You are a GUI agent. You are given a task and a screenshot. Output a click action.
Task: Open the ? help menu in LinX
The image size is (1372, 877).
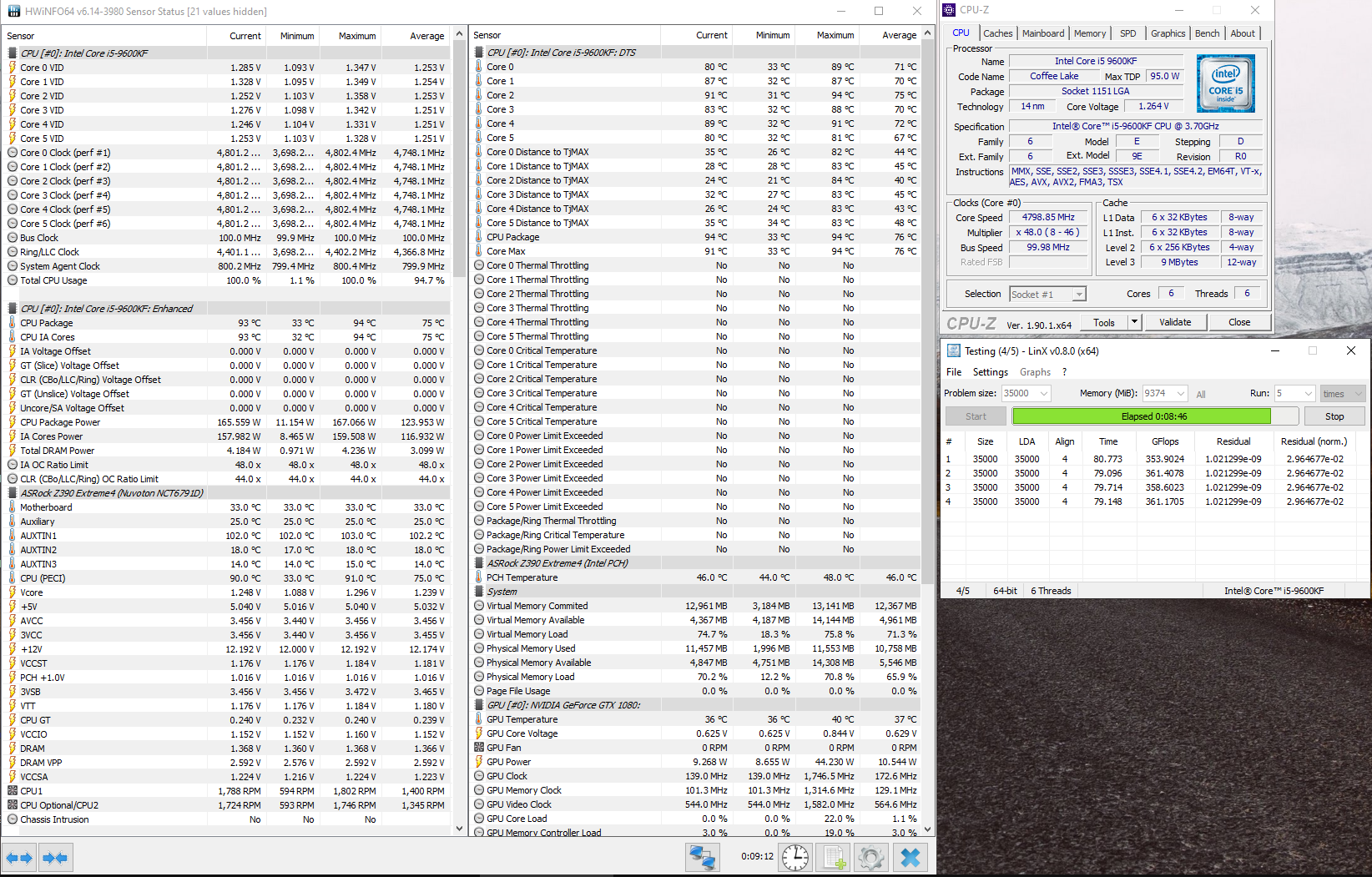click(1064, 372)
